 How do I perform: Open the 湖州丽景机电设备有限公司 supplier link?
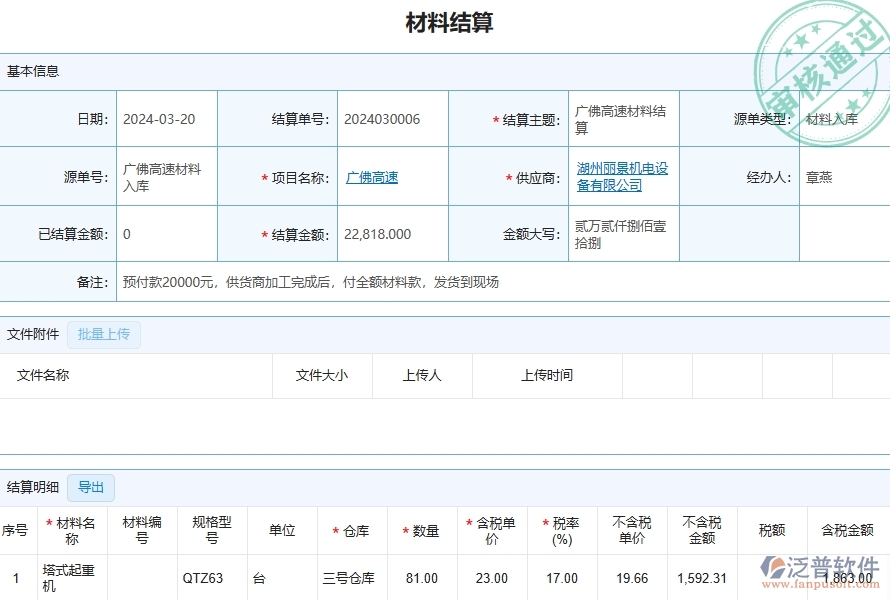[618, 176]
